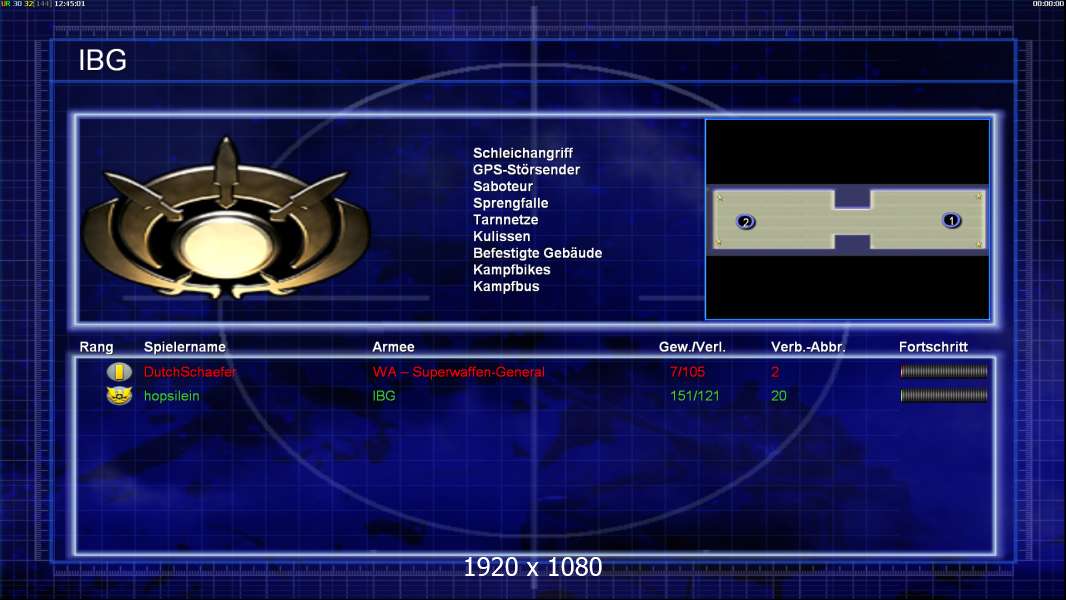Image resolution: width=1066 pixels, height=600 pixels.
Task: Click the 7/105 win/loss value
Action: pyautogui.click(x=687, y=372)
